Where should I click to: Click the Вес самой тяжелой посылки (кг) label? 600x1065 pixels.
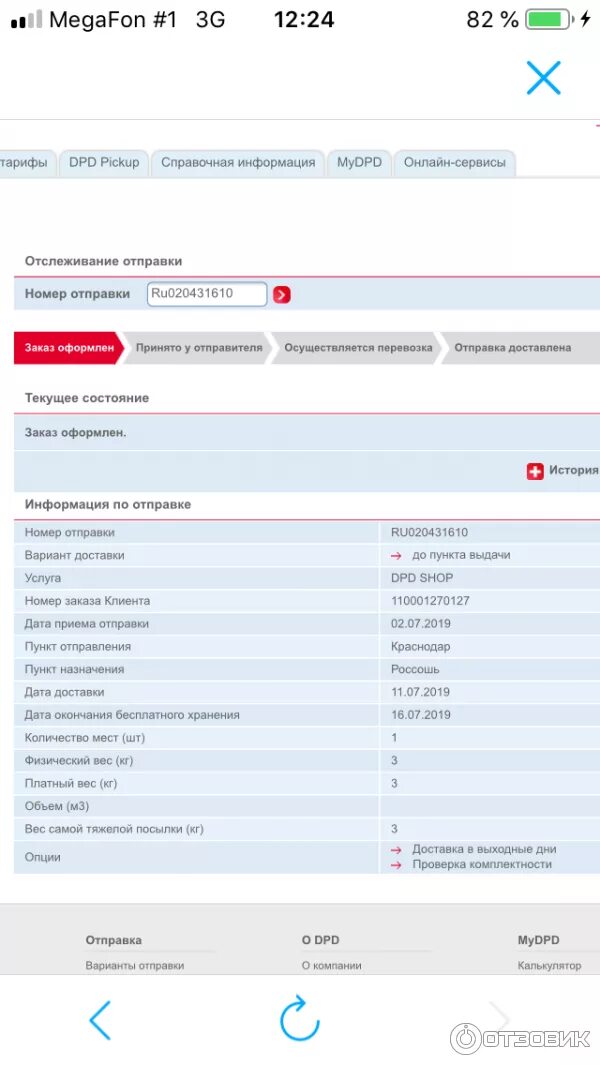point(114,829)
